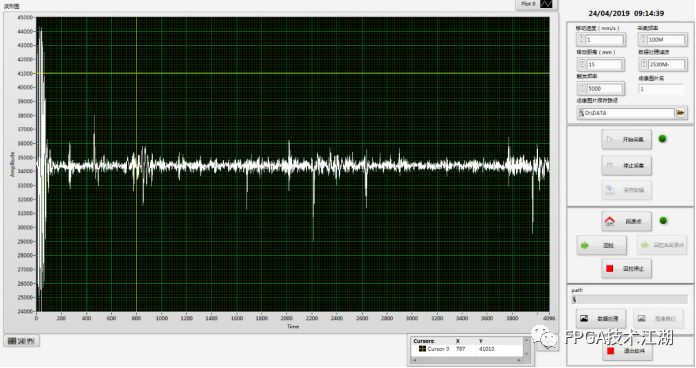
Task: Click the Cursors legend vertical scrollbar
Action: point(526,347)
